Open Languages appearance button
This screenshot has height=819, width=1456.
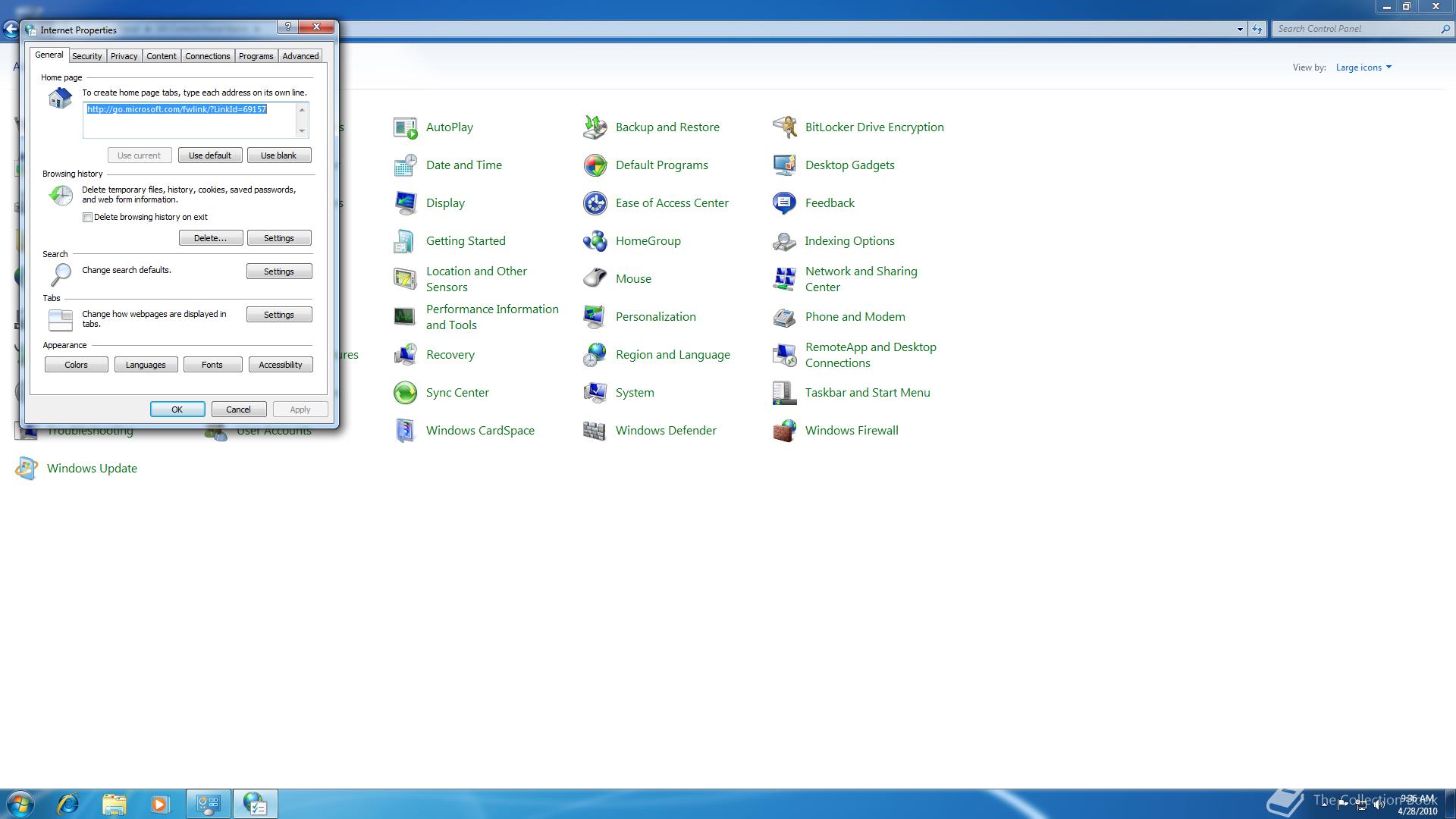(x=146, y=365)
